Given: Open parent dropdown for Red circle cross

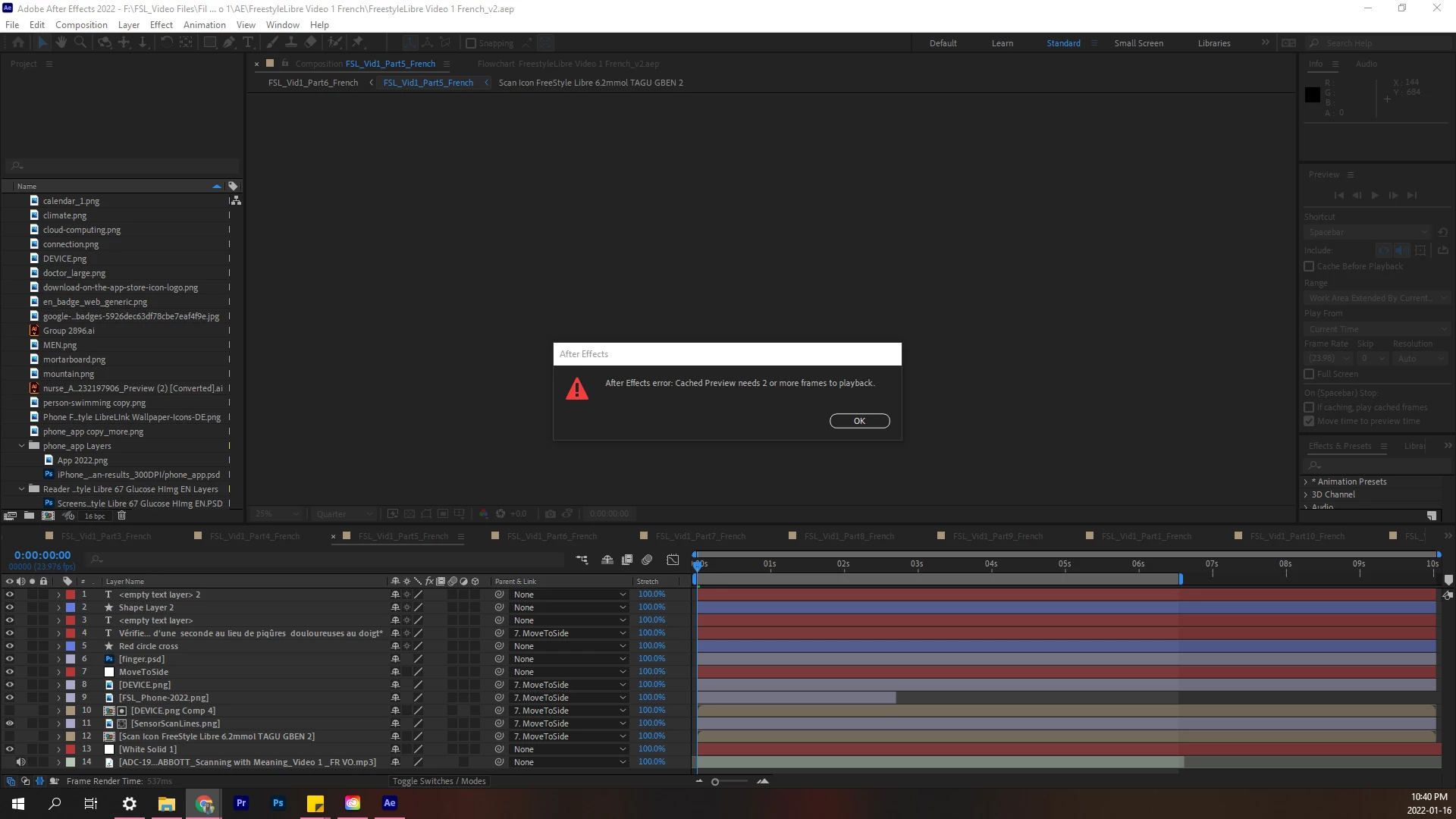Looking at the screenshot, I should coord(569,646).
